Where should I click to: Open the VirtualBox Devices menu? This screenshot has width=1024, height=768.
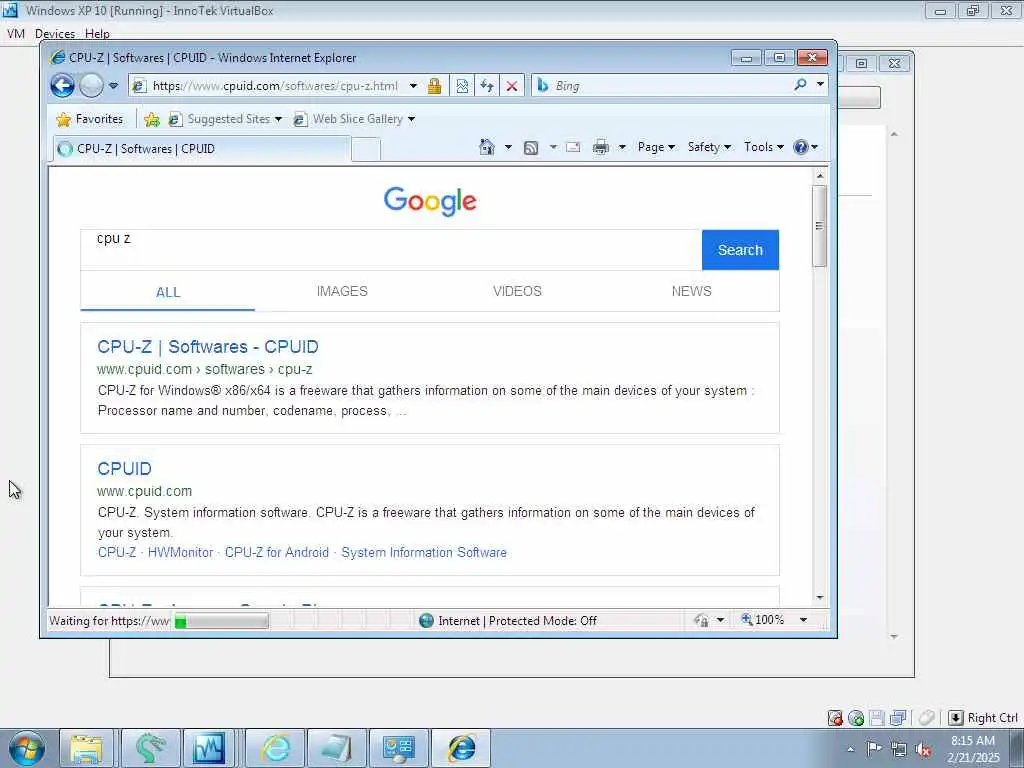click(x=55, y=33)
